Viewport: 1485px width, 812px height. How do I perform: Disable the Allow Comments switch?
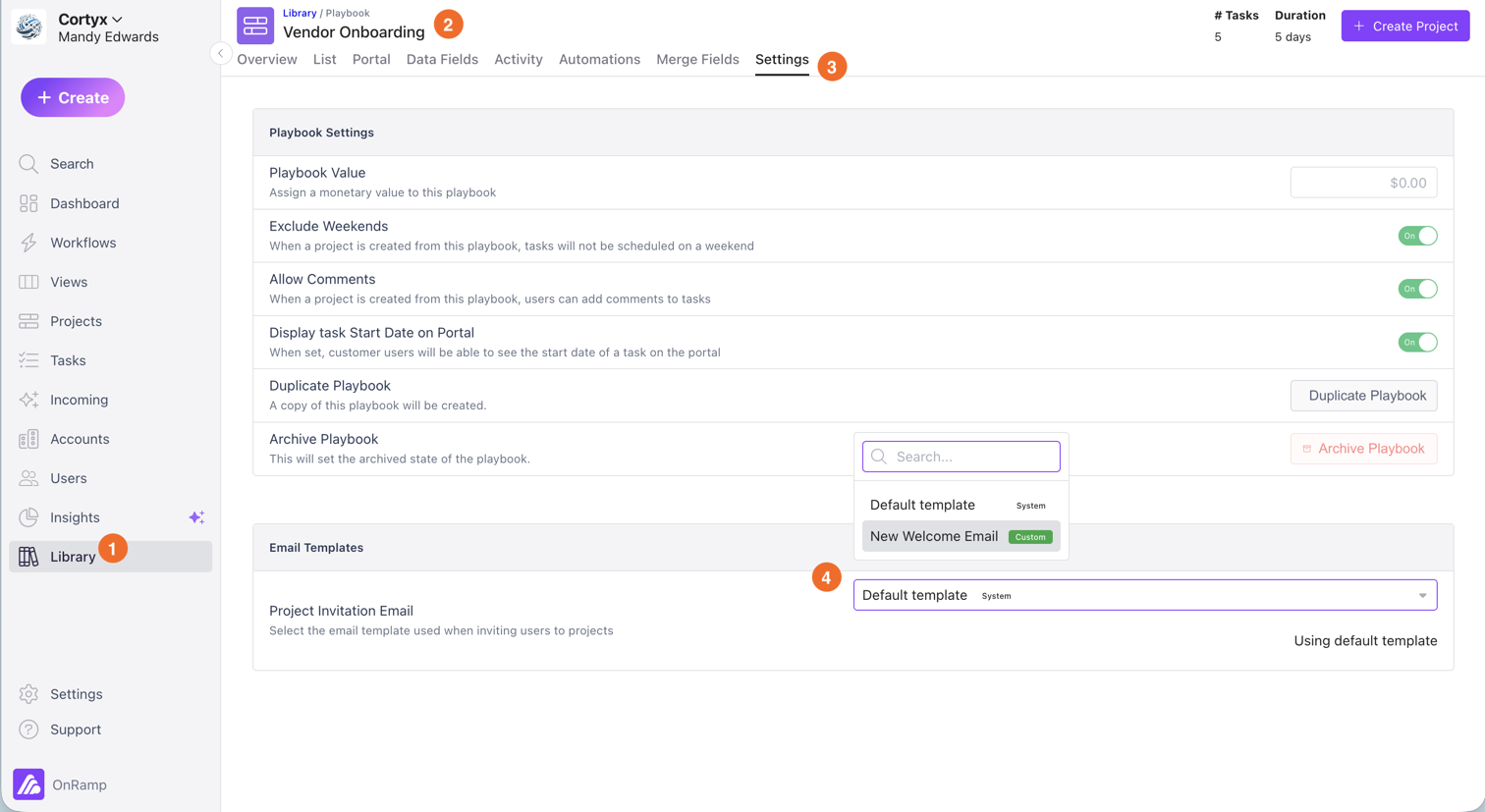point(1417,289)
